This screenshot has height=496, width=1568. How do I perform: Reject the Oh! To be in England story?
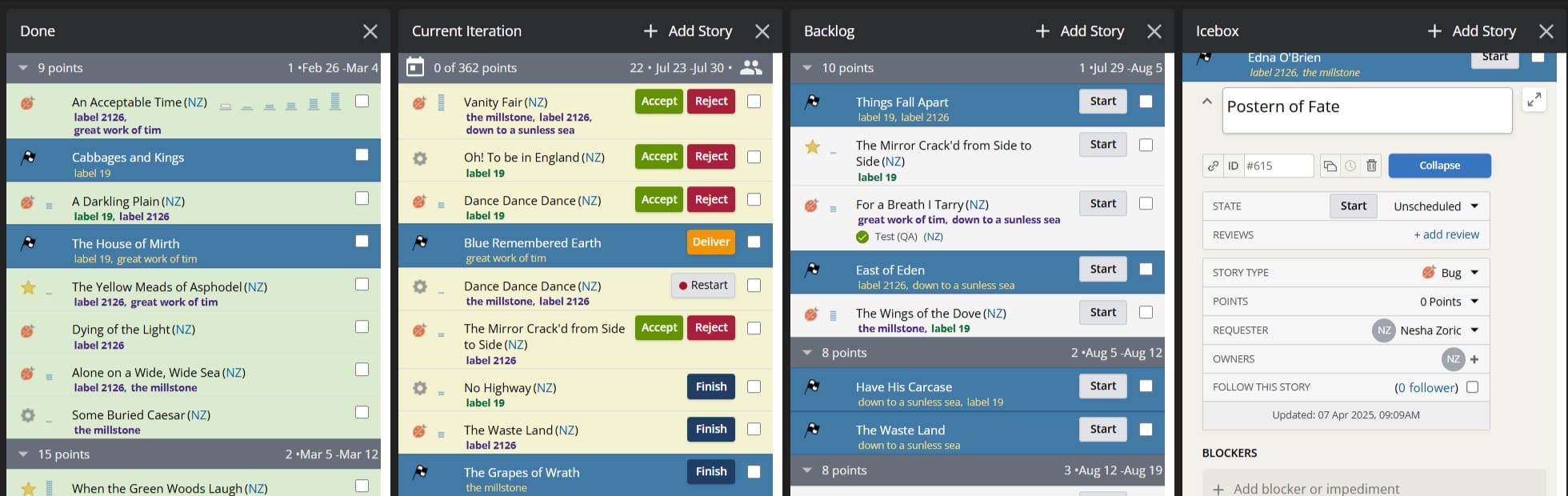tap(711, 157)
